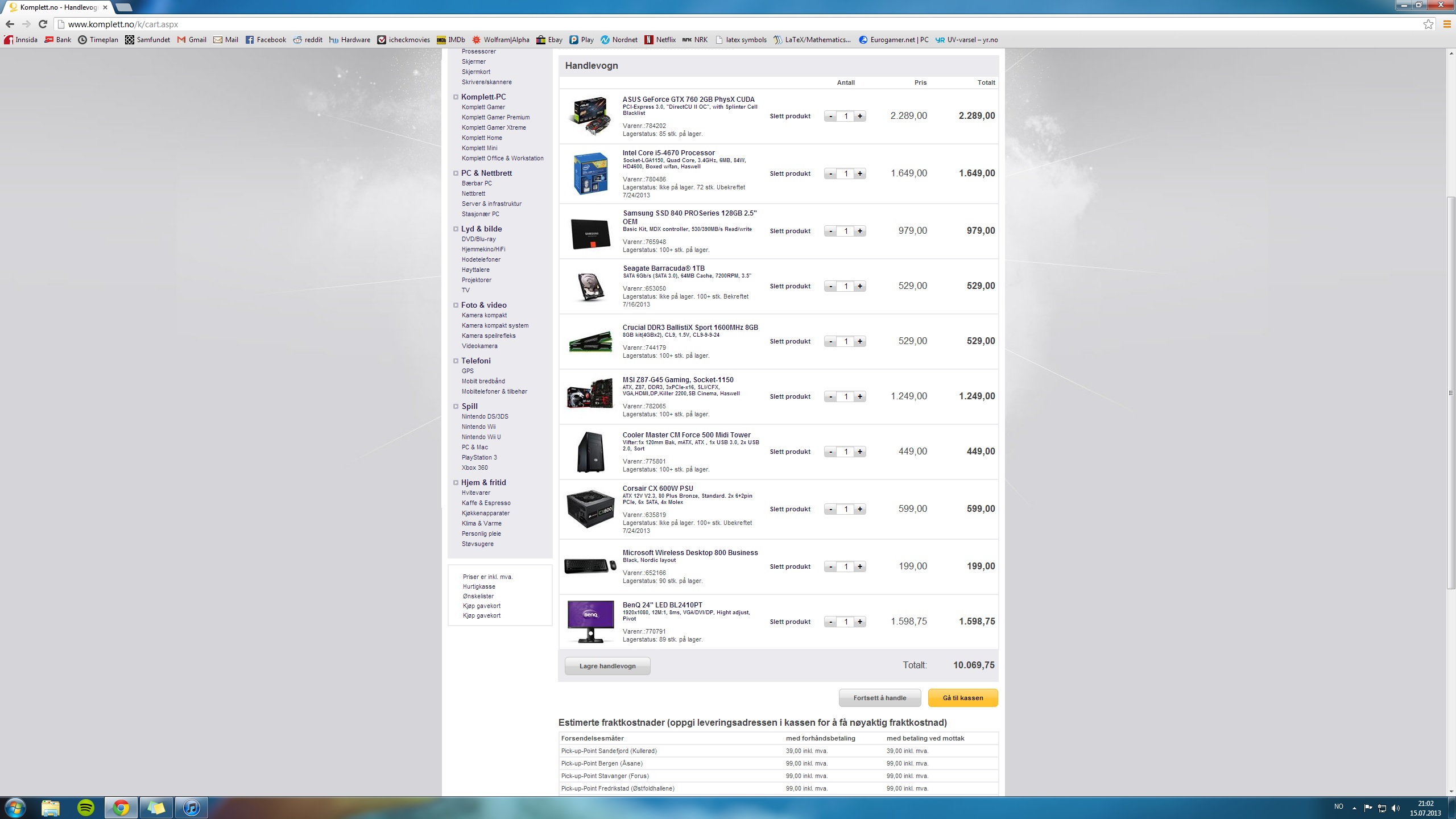The image size is (1456, 819).
Task: Click Lagre handlevogn button
Action: click(x=607, y=666)
